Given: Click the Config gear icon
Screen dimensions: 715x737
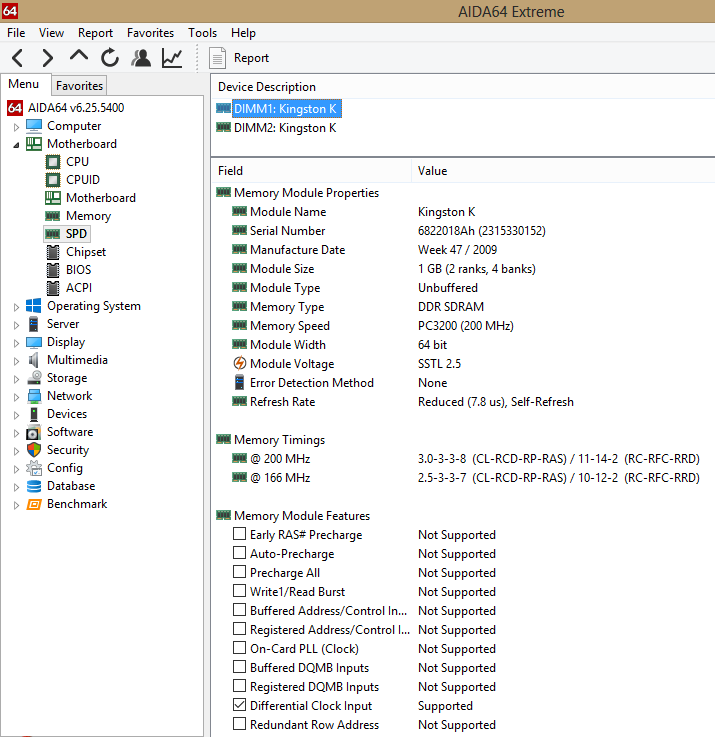Looking at the screenshot, I should [x=34, y=468].
